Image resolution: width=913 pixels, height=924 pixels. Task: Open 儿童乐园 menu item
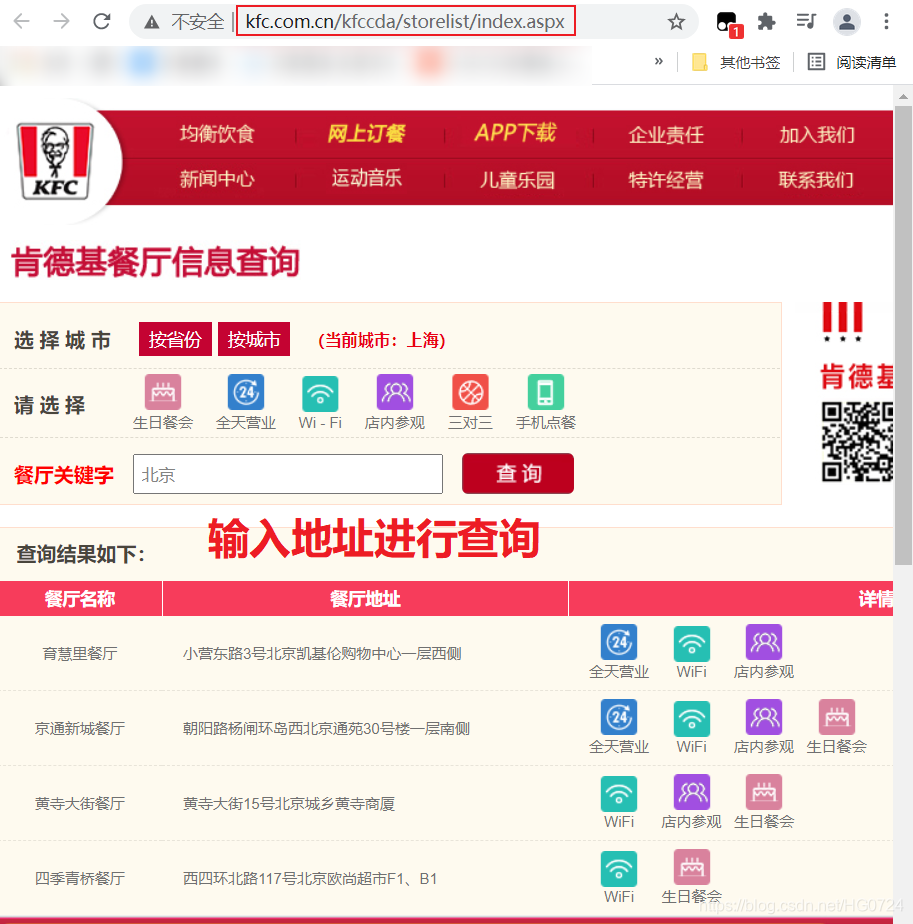[517, 180]
